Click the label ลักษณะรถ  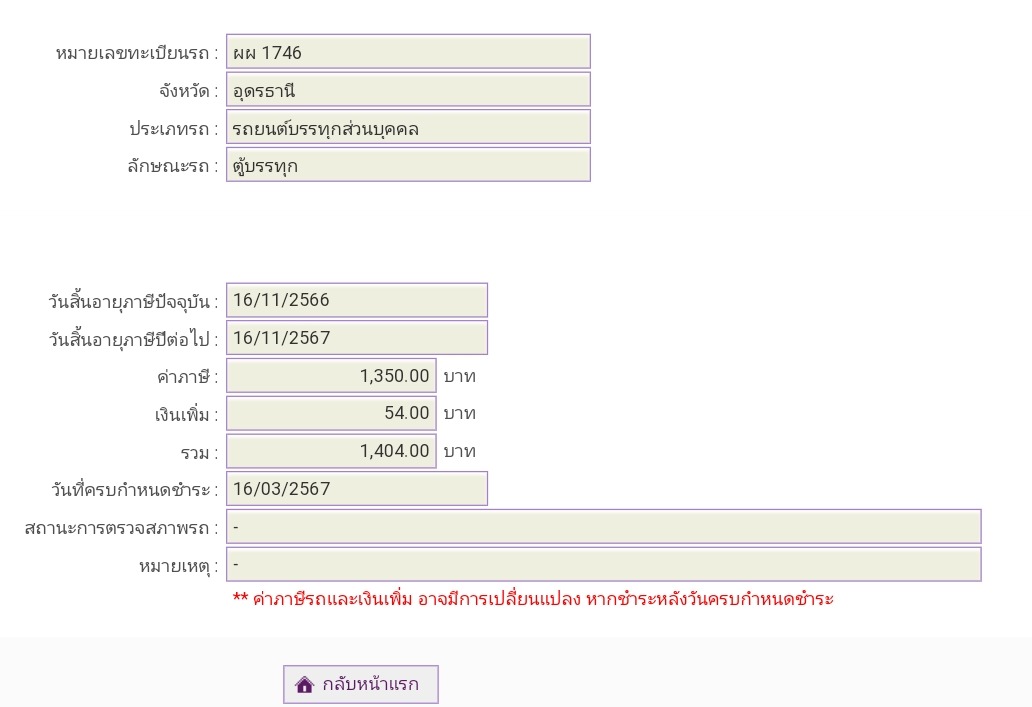(x=172, y=167)
